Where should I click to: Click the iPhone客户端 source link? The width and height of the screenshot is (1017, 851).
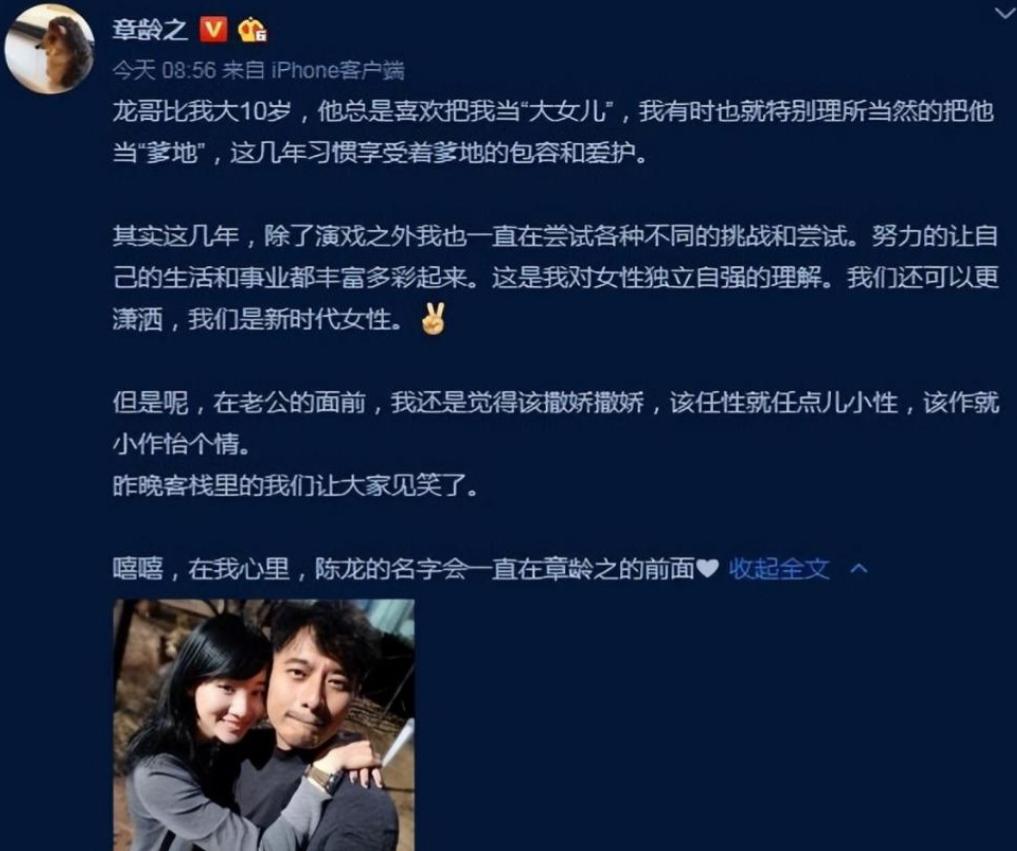[338, 69]
